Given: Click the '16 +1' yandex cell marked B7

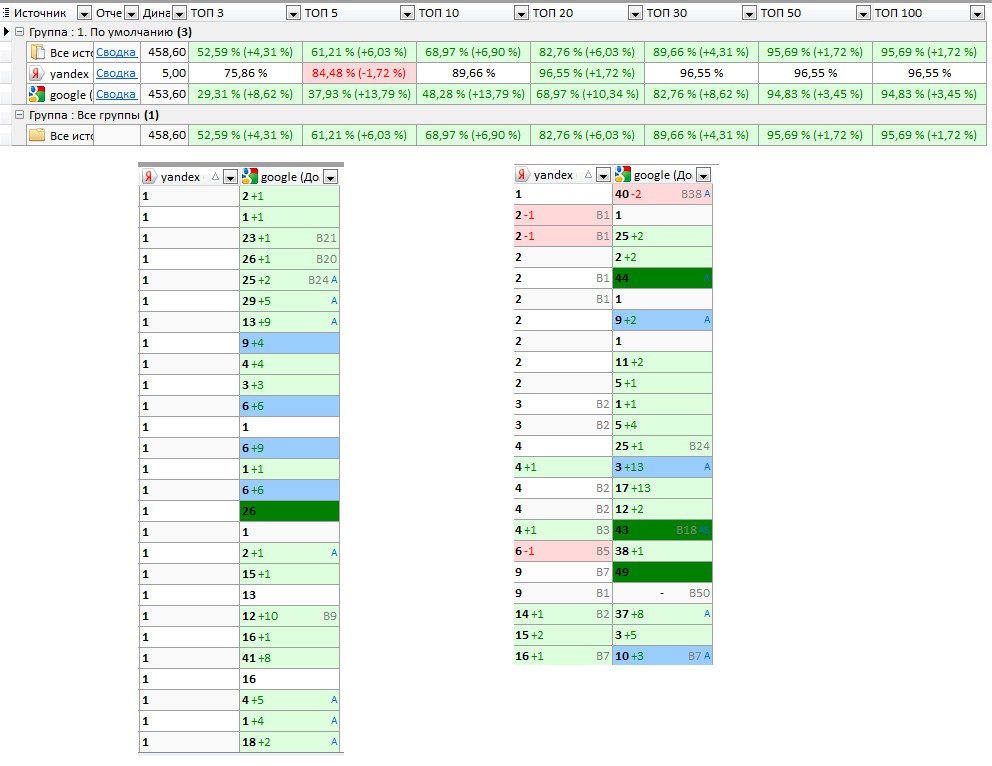Looking at the screenshot, I should tap(562, 656).
